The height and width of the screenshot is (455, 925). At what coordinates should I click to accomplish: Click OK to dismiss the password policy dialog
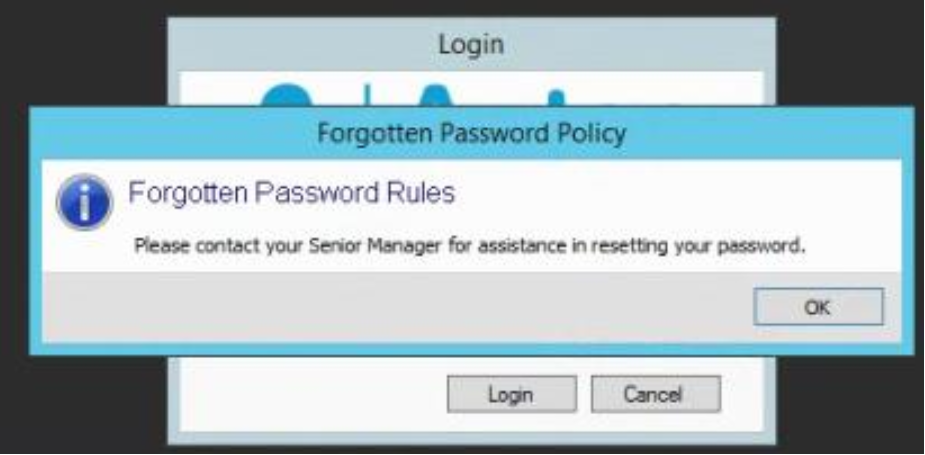pos(818,307)
